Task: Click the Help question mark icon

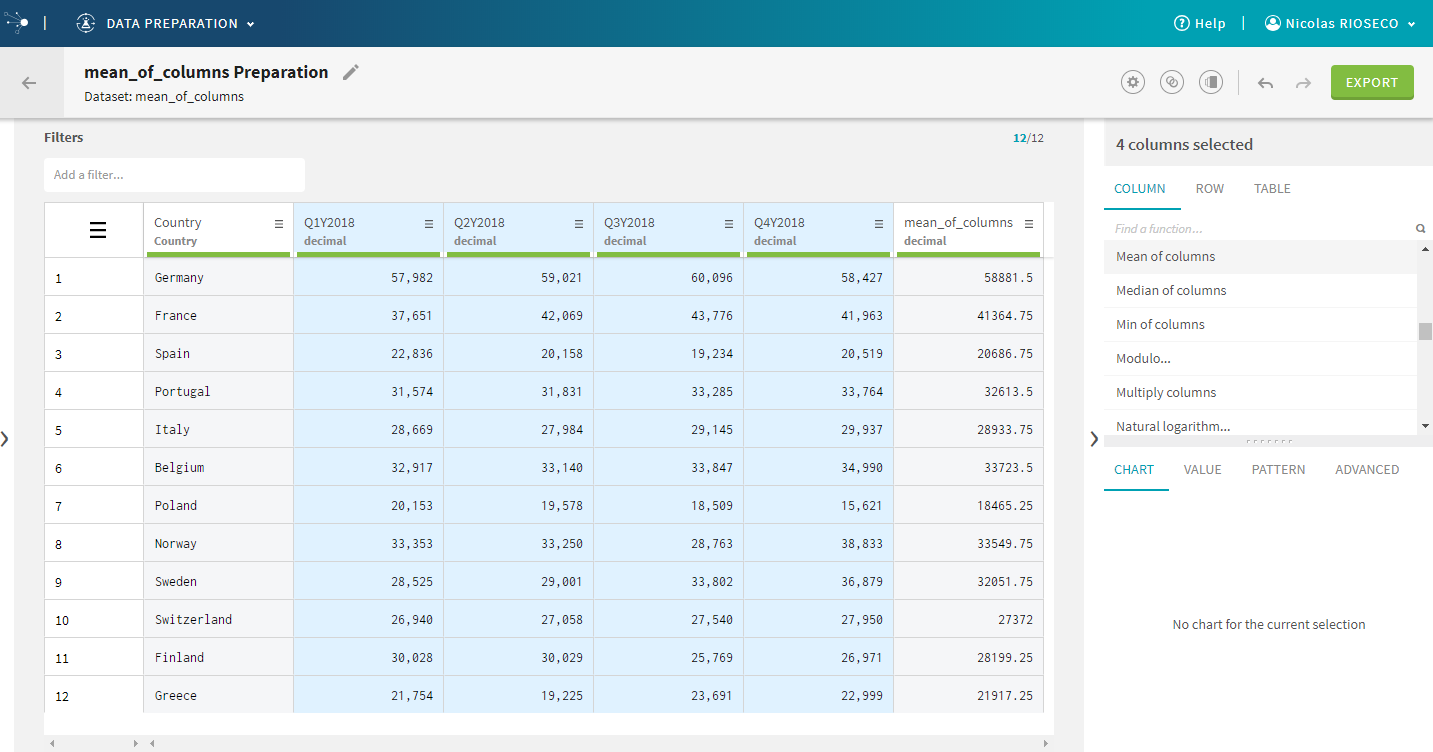Action: [x=1181, y=23]
